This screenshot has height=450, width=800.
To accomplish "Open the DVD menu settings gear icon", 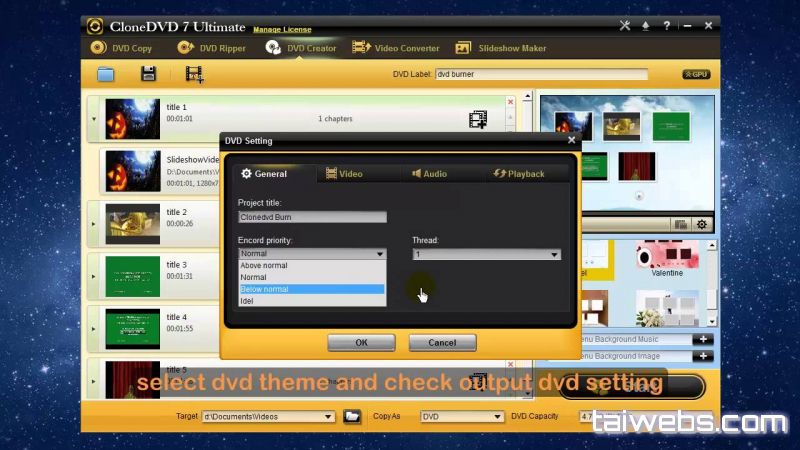I will (702, 225).
